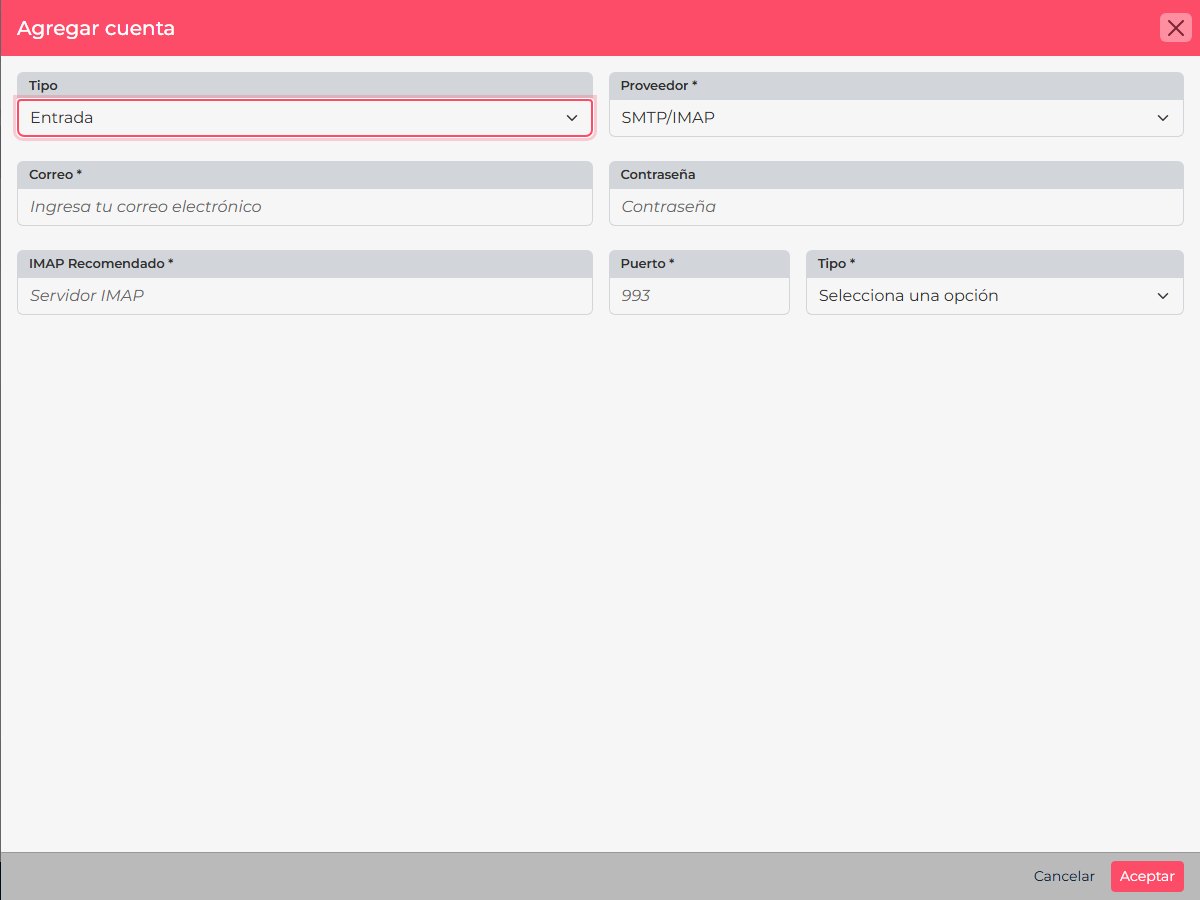The width and height of the screenshot is (1200, 900).
Task: Expand the Tipo dropdown reading Selecciona una opción
Action: [x=994, y=296]
